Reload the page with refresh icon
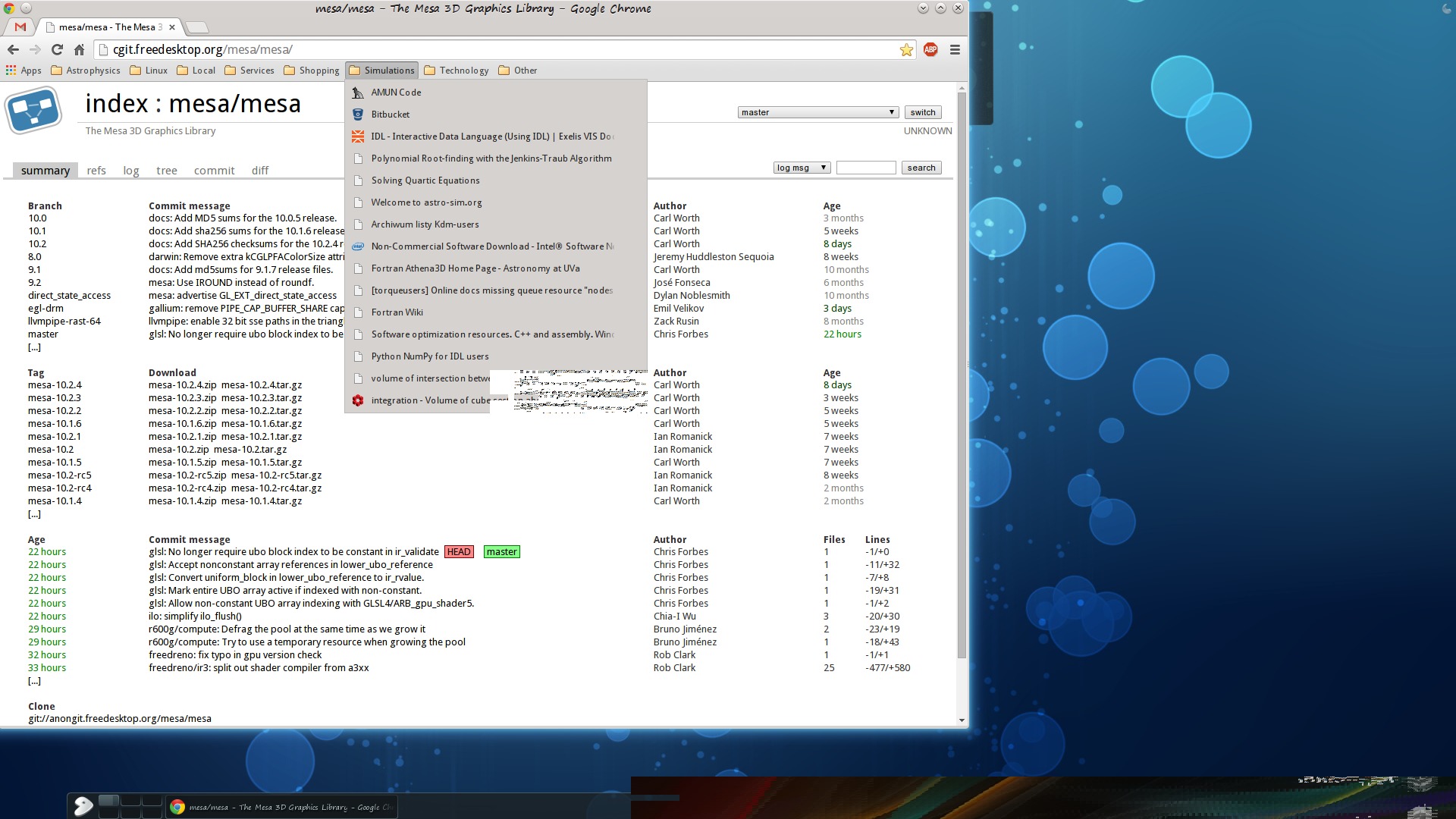The width and height of the screenshot is (1456, 819). (x=57, y=49)
